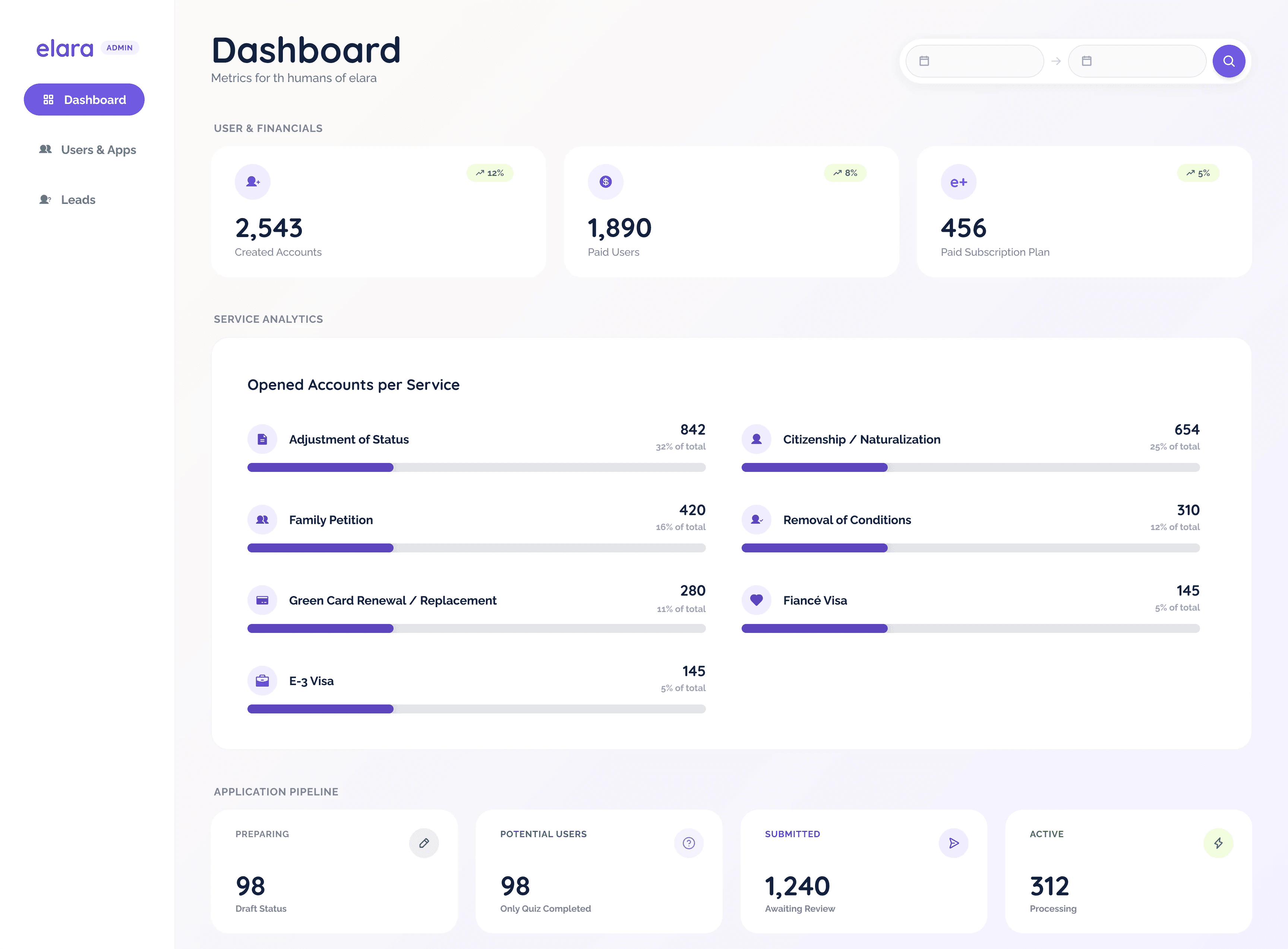1288x949 pixels.
Task: Click the 2,543 Created Accounts value
Action: pyautogui.click(x=269, y=228)
